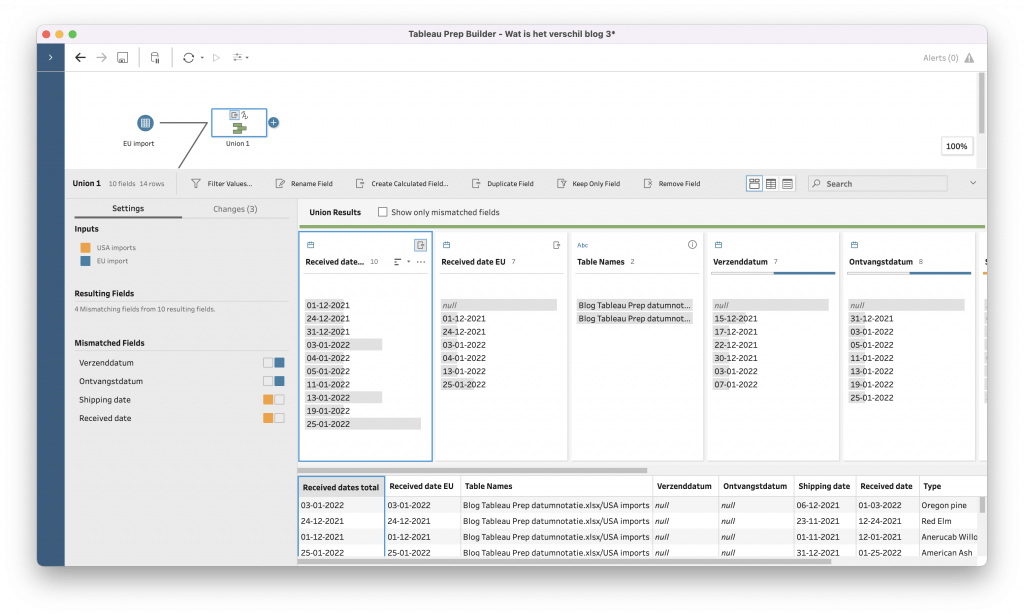Select the EU import input step icon
Screen dimensions: 1024x615
(x=145, y=123)
